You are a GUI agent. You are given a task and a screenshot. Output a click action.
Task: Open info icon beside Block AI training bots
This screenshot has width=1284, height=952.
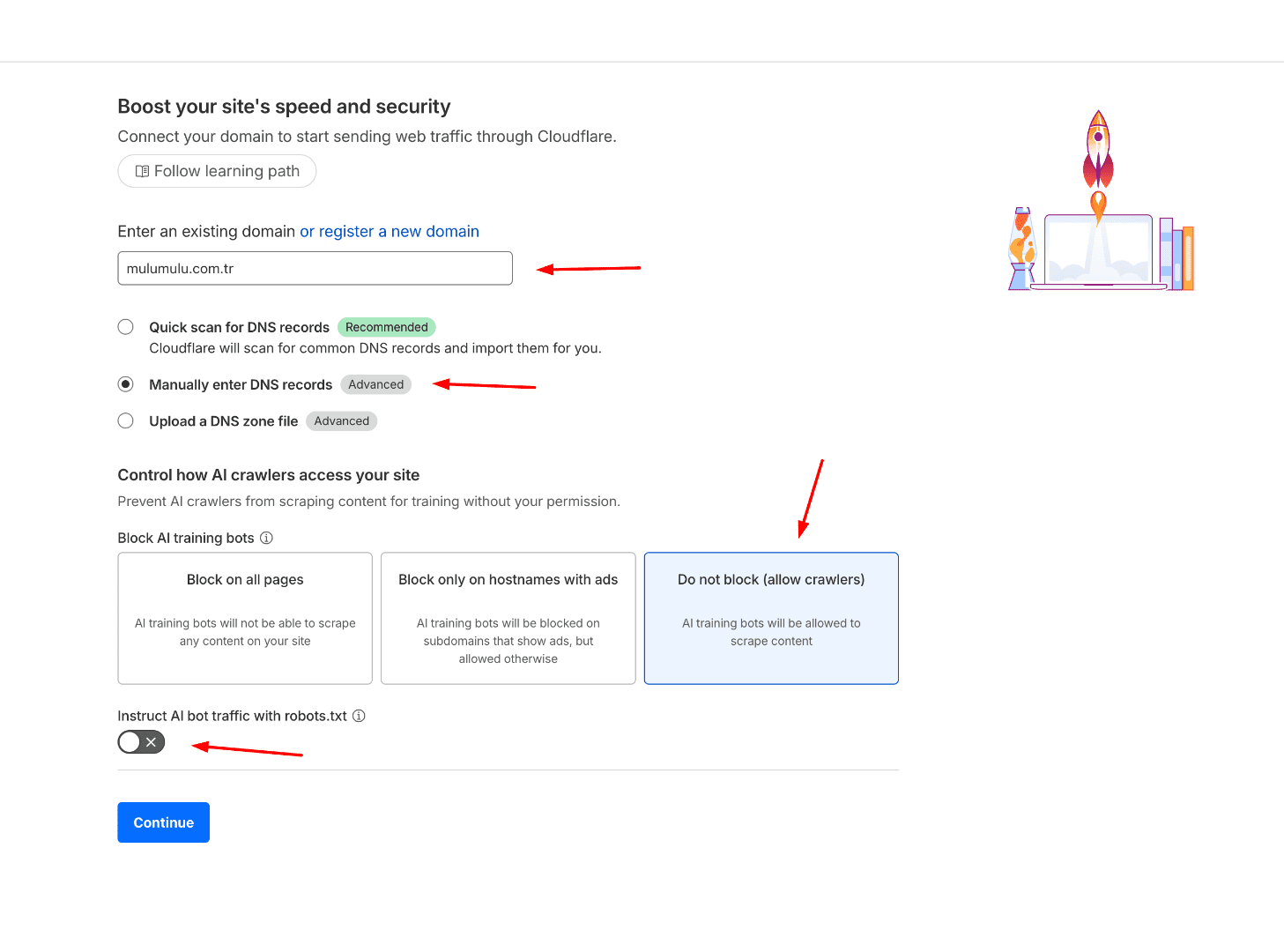click(x=266, y=538)
